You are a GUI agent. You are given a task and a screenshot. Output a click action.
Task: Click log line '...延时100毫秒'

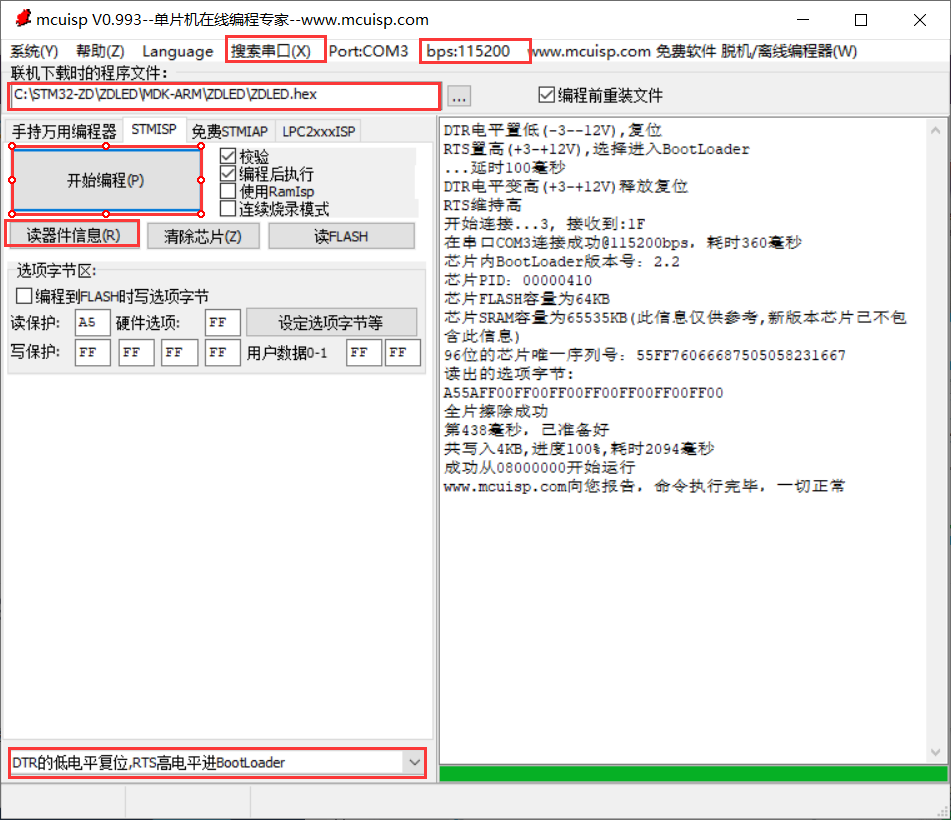[x=505, y=167]
